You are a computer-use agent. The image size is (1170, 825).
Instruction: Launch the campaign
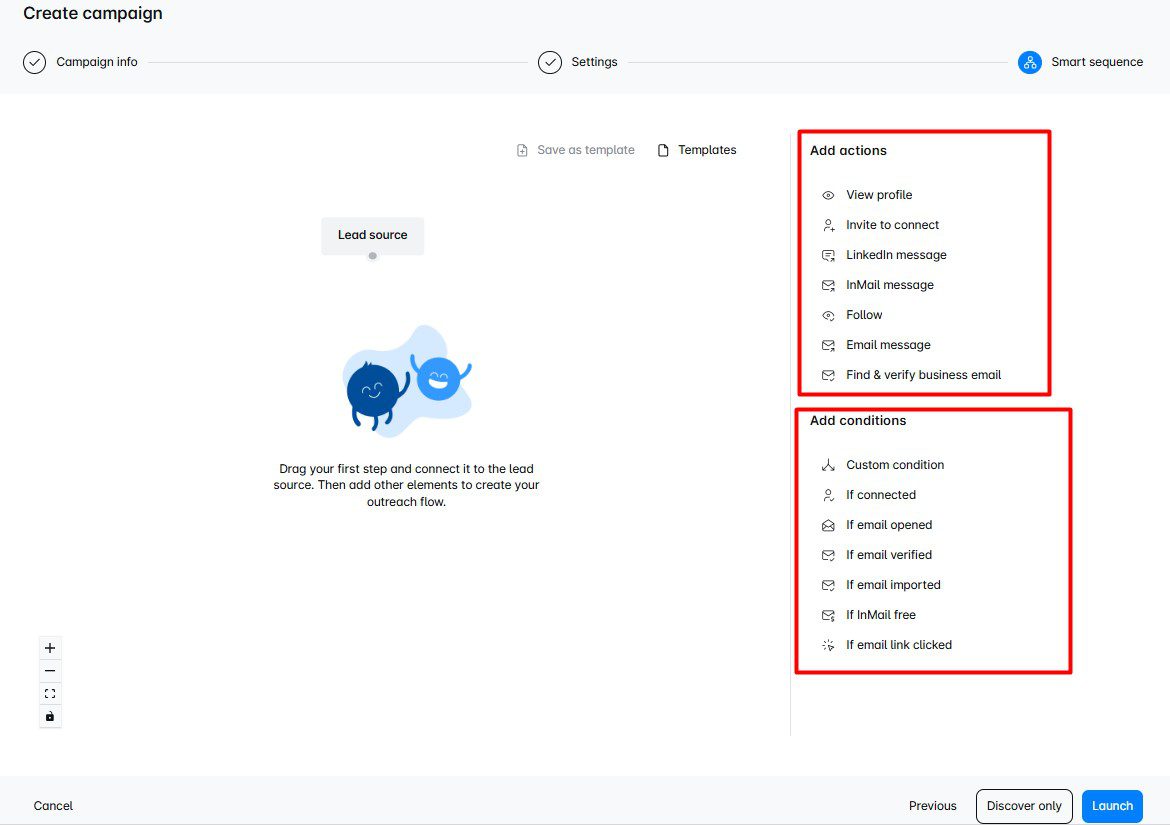point(1113,806)
